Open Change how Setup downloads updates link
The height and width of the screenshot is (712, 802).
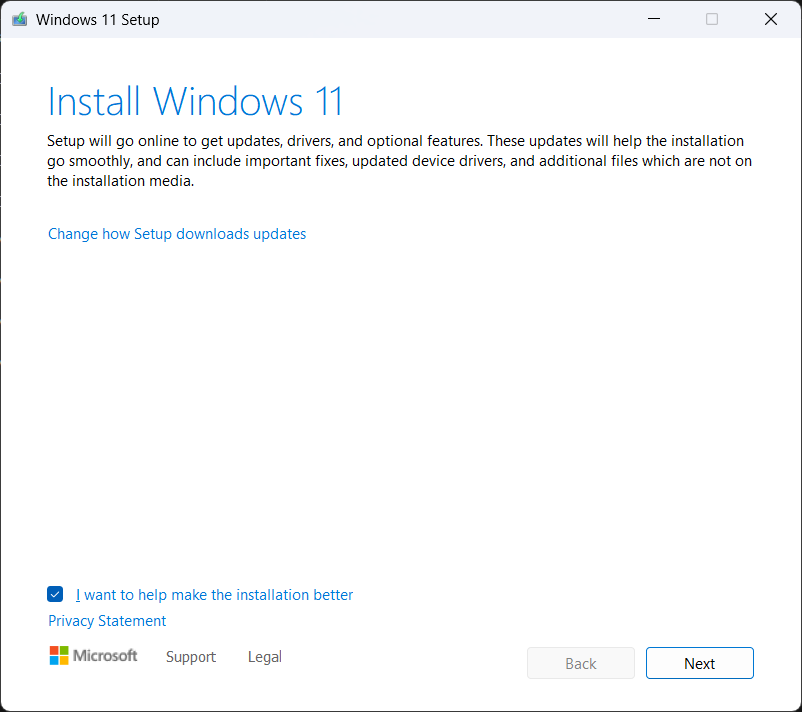coord(177,234)
